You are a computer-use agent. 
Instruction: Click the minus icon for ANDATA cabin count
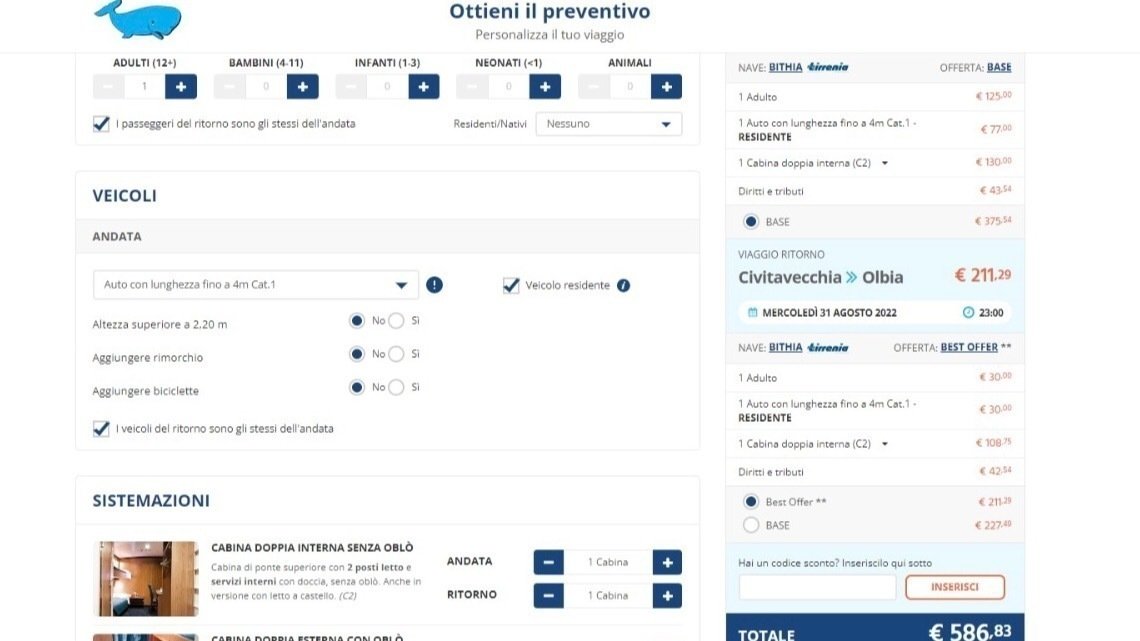click(548, 562)
